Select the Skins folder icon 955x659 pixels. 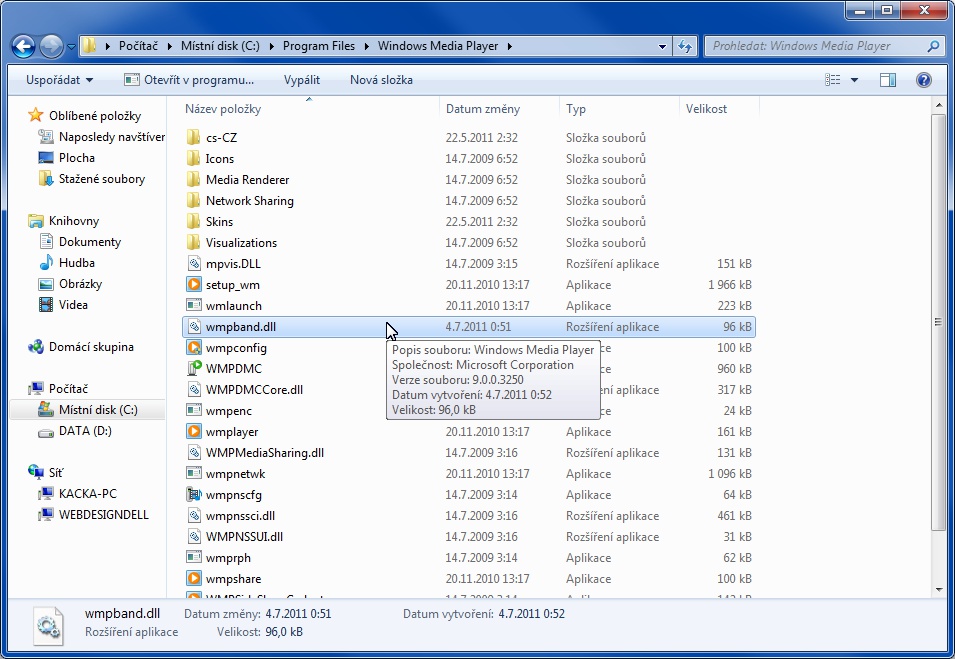(193, 222)
